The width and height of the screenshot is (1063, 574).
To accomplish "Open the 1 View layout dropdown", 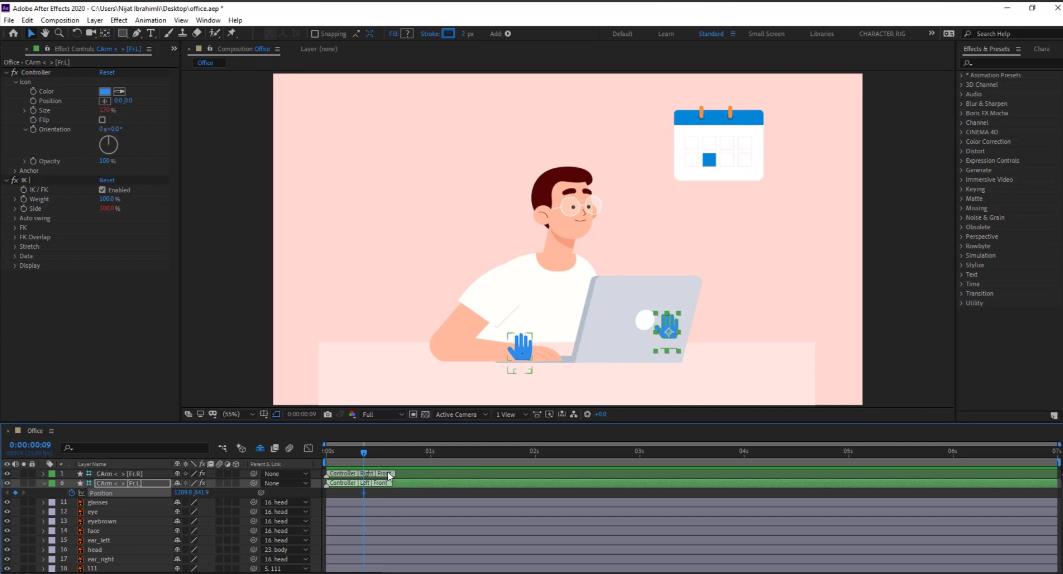I will [511, 414].
